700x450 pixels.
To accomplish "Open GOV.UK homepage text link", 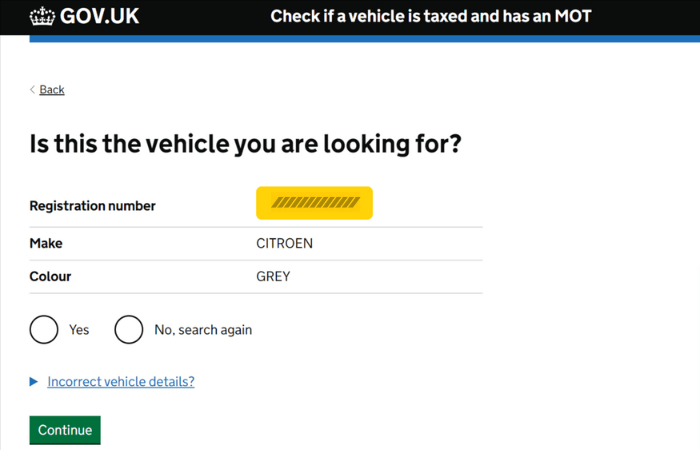I will [99, 16].
